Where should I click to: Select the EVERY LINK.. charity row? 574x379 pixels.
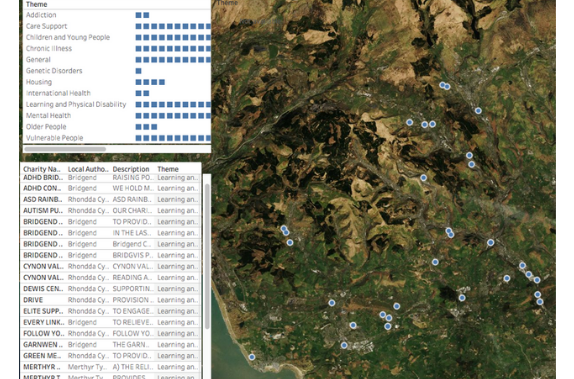pos(111,322)
